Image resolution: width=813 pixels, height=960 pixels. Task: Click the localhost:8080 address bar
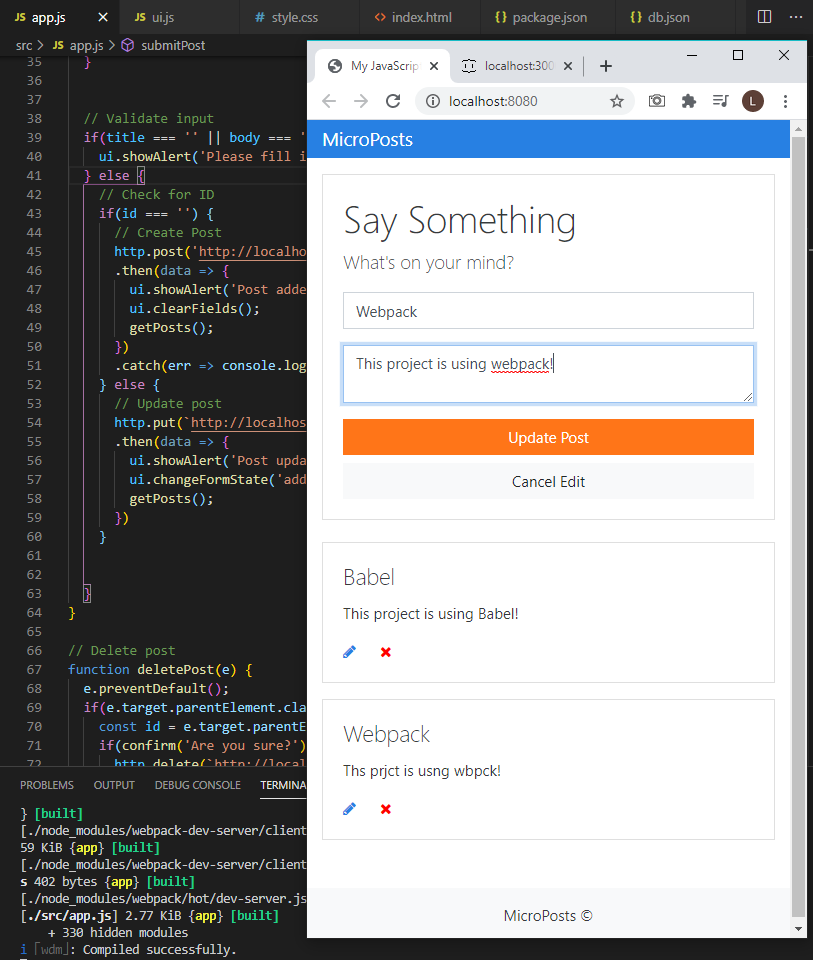click(x=525, y=101)
